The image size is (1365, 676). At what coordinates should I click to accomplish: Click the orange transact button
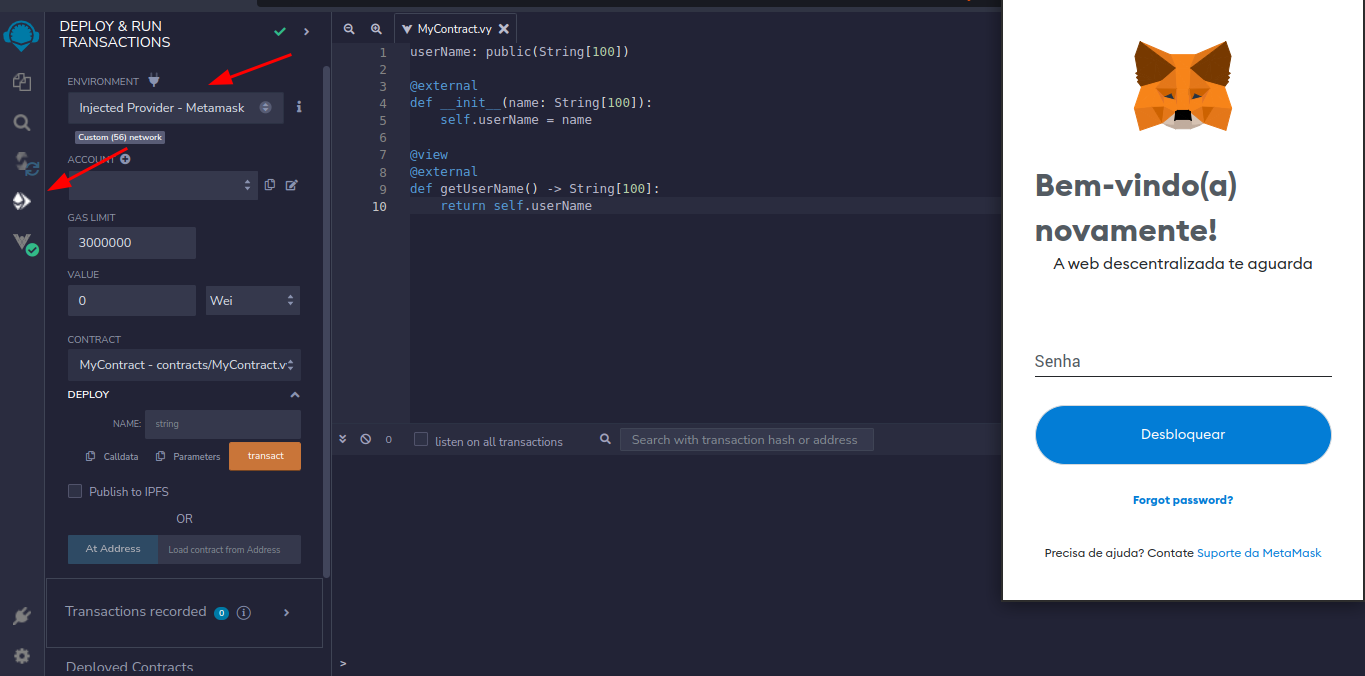(265, 456)
